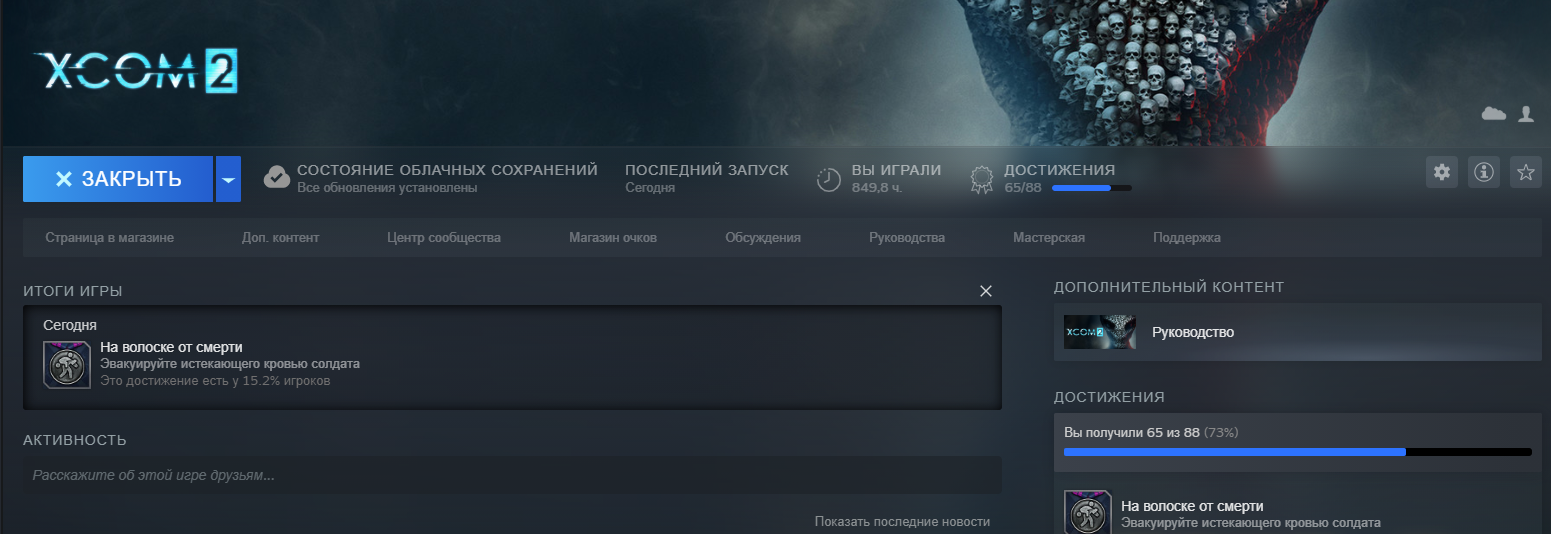Open game settings gear icon

pos(1441,173)
